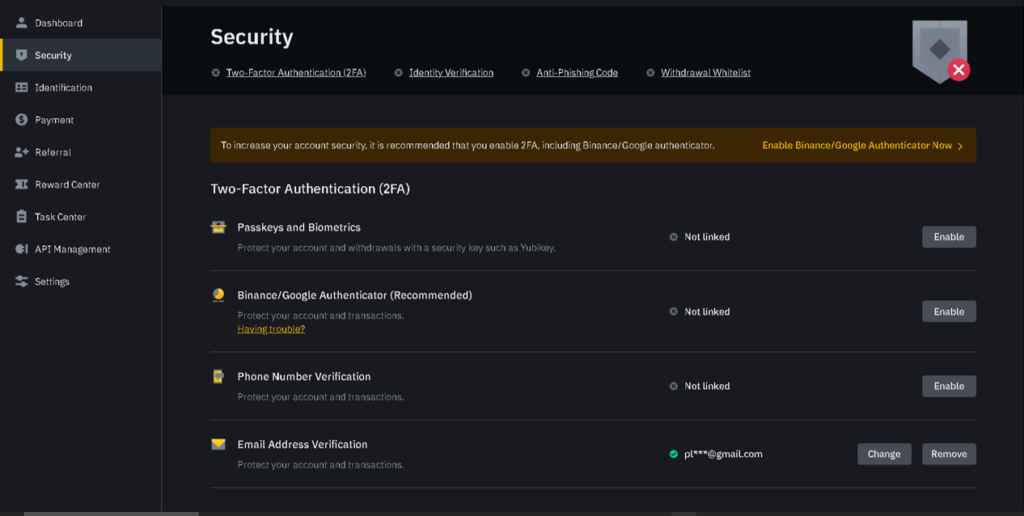Click the Not linked icon in Authenticator row
The width and height of the screenshot is (1024, 516).
click(x=673, y=312)
